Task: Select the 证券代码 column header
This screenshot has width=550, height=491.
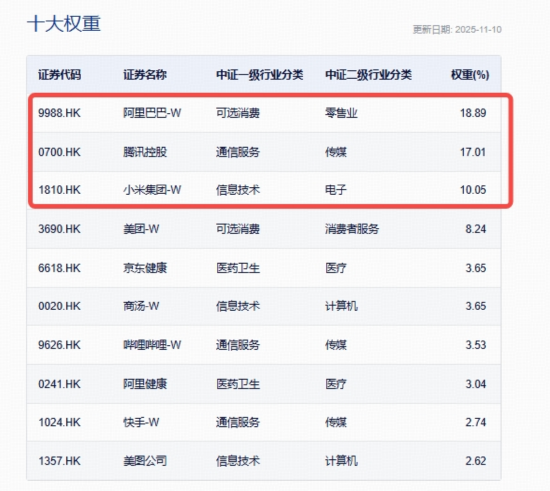Action: [60, 75]
